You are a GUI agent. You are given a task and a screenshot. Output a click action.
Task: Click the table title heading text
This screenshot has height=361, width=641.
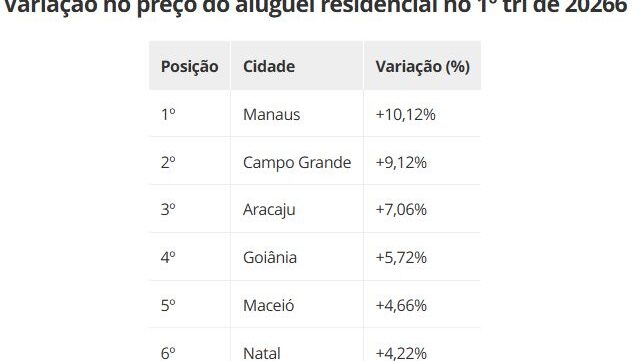(315, 7)
